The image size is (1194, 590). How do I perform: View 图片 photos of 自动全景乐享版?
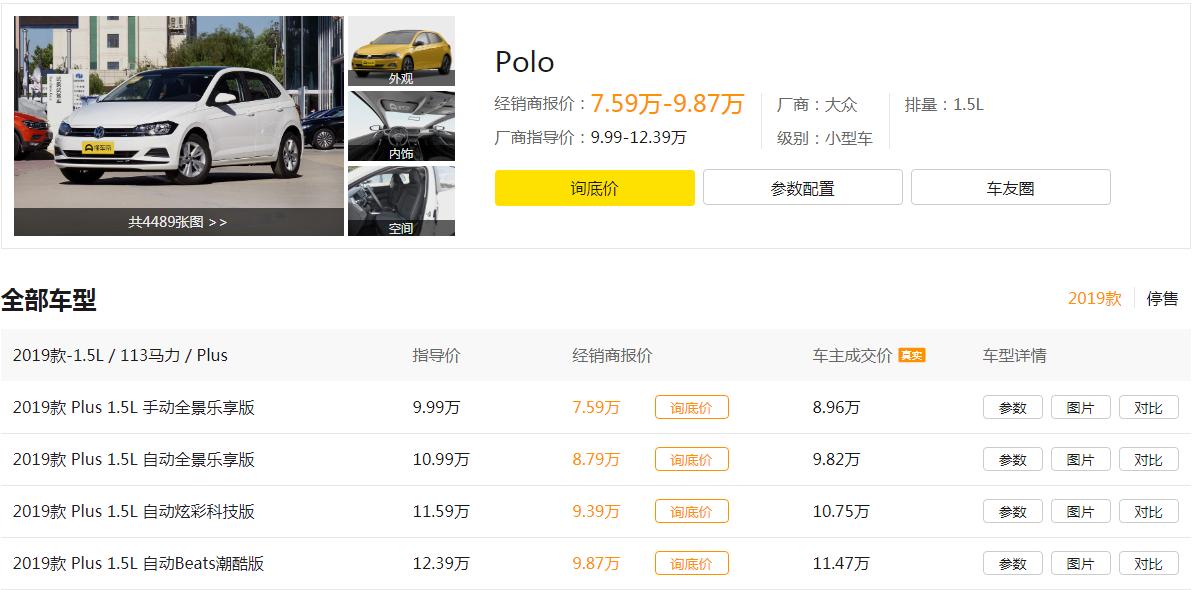pyautogui.click(x=1080, y=459)
